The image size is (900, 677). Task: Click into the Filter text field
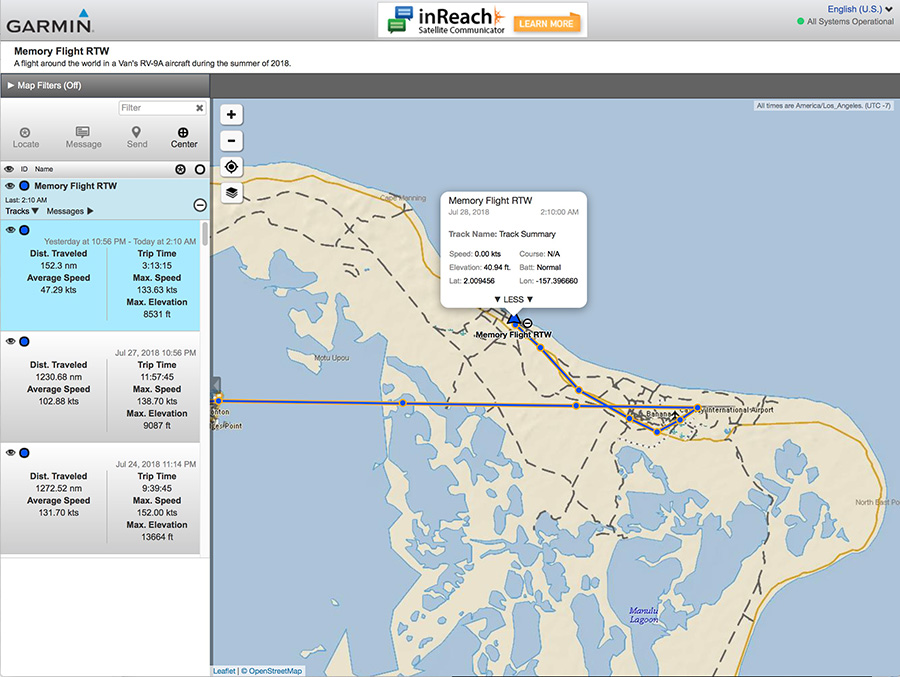pos(155,108)
